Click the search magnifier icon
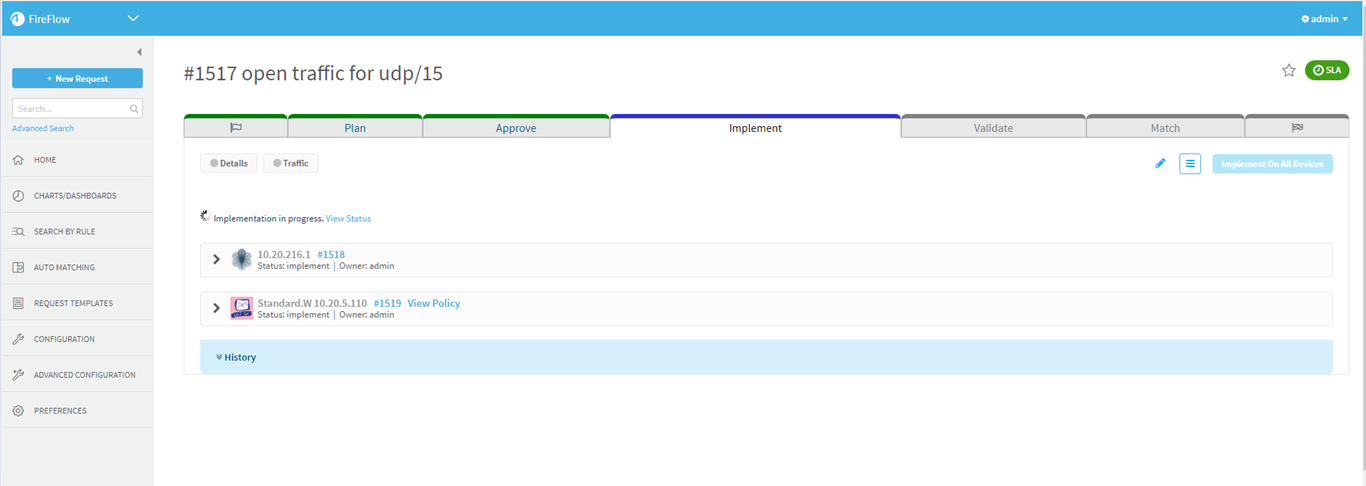 (x=134, y=108)
